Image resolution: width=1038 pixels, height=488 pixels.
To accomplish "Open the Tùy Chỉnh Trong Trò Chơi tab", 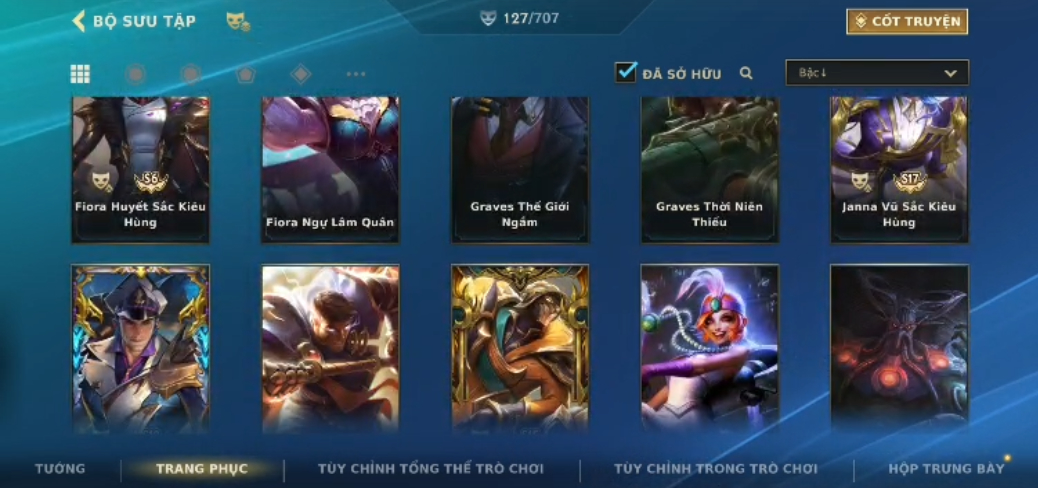I will 716,469.
